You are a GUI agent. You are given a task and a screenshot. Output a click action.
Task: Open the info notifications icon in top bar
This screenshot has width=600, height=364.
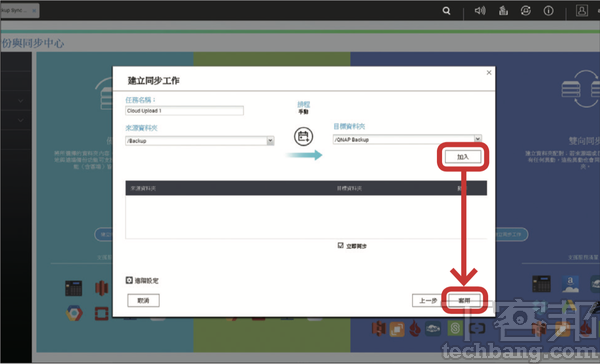[548, 11]
